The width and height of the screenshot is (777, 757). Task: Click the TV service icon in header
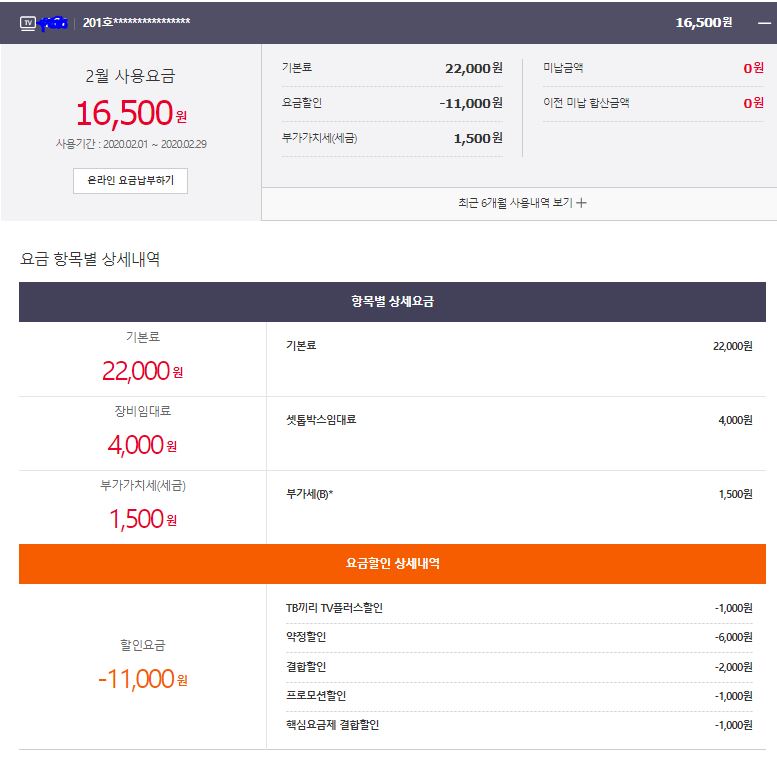(x=28, y=22)
